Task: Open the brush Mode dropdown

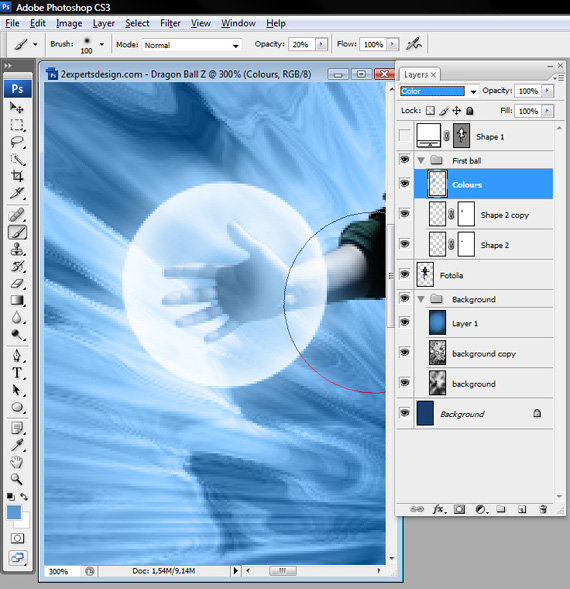Action: pyautogui.click(x=192, y=45)
